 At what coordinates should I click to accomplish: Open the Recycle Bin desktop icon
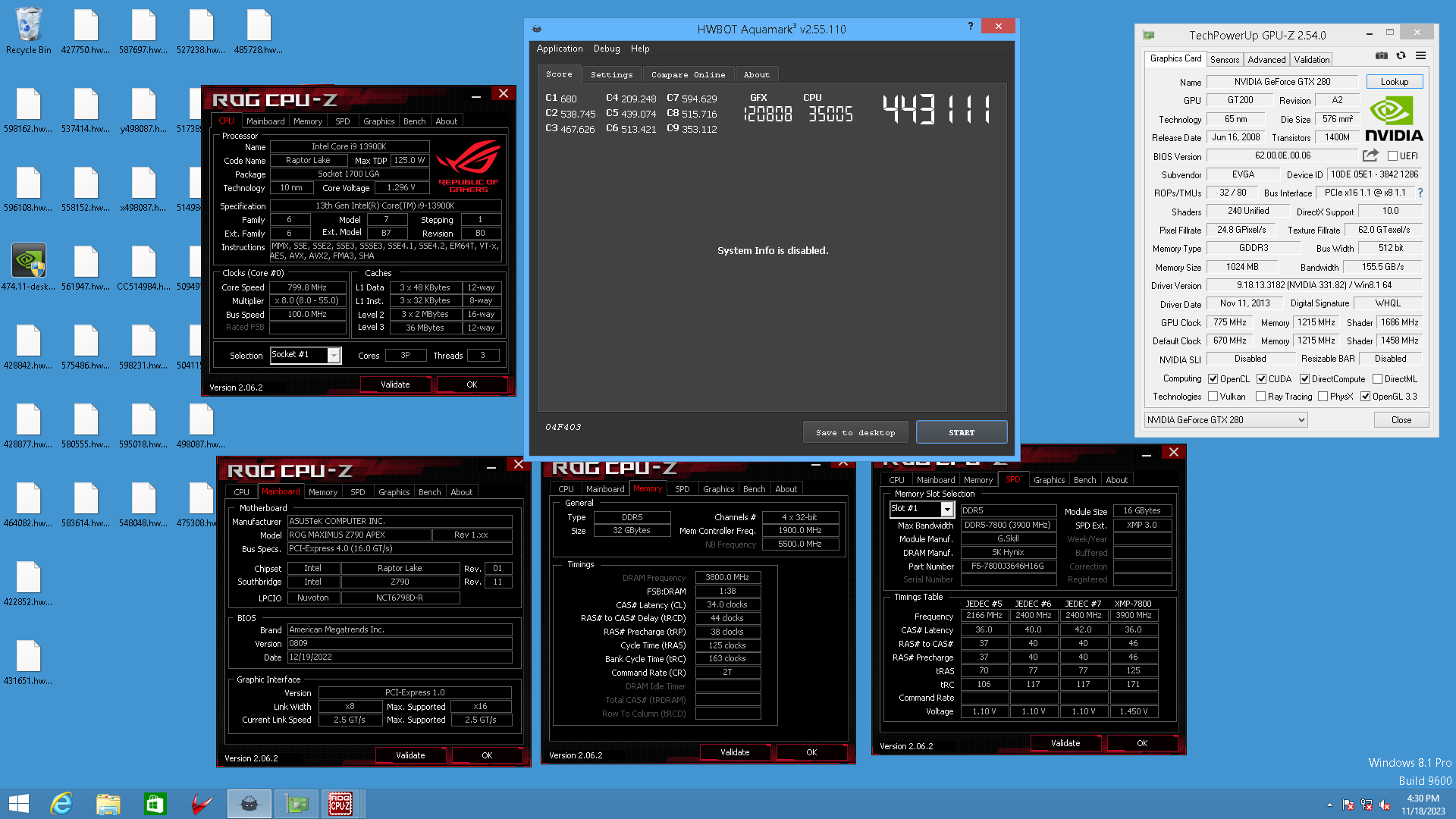29,31
